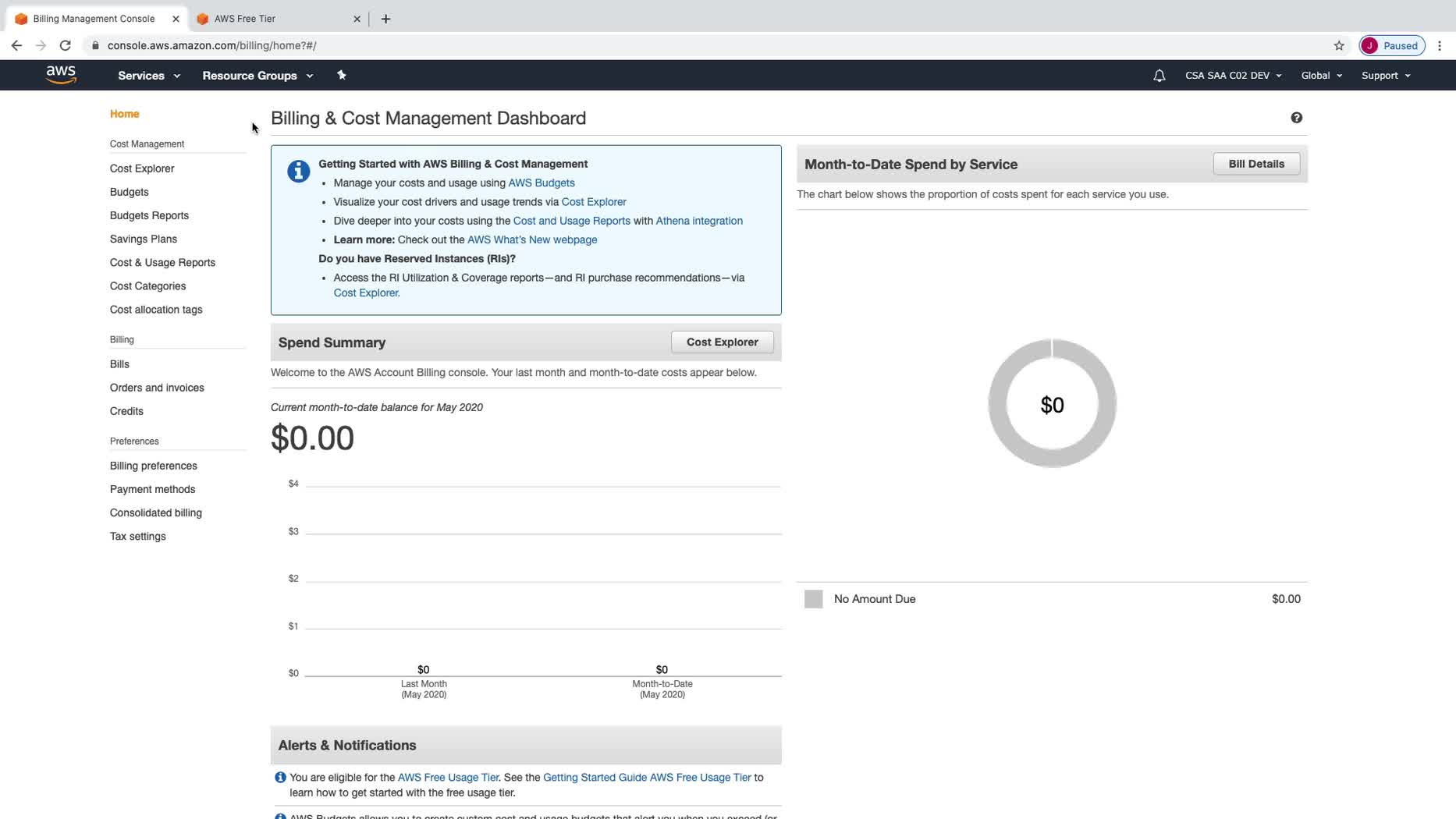Open Billing preferences
1456x819 pixels.
(154, 465)
